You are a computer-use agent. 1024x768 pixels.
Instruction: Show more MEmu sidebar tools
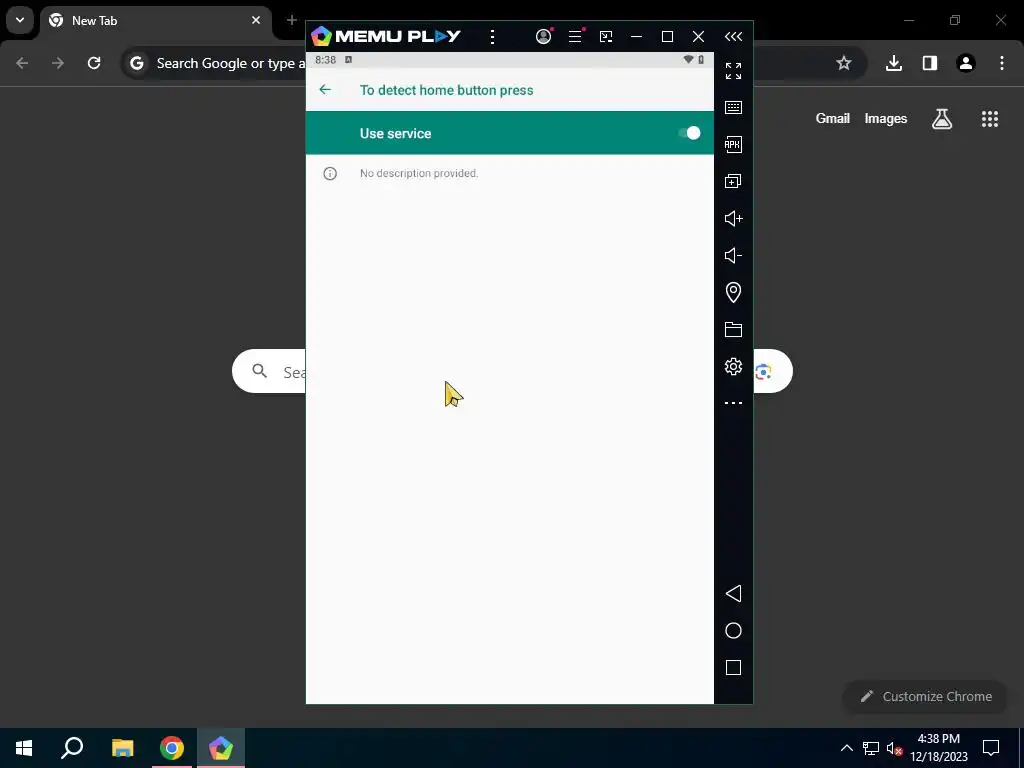pos(733,403)
